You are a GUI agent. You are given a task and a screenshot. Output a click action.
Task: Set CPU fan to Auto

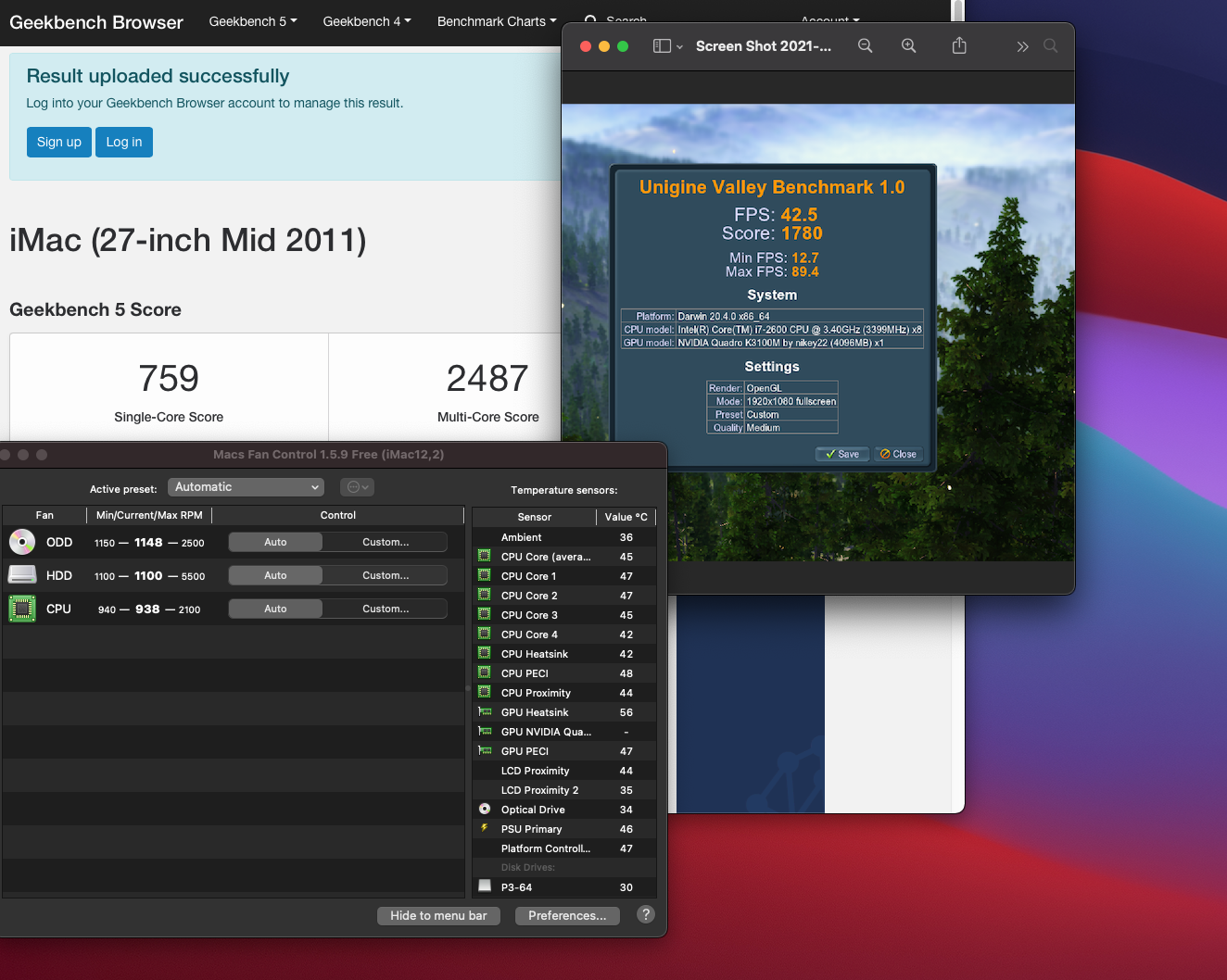coord(275,609)
